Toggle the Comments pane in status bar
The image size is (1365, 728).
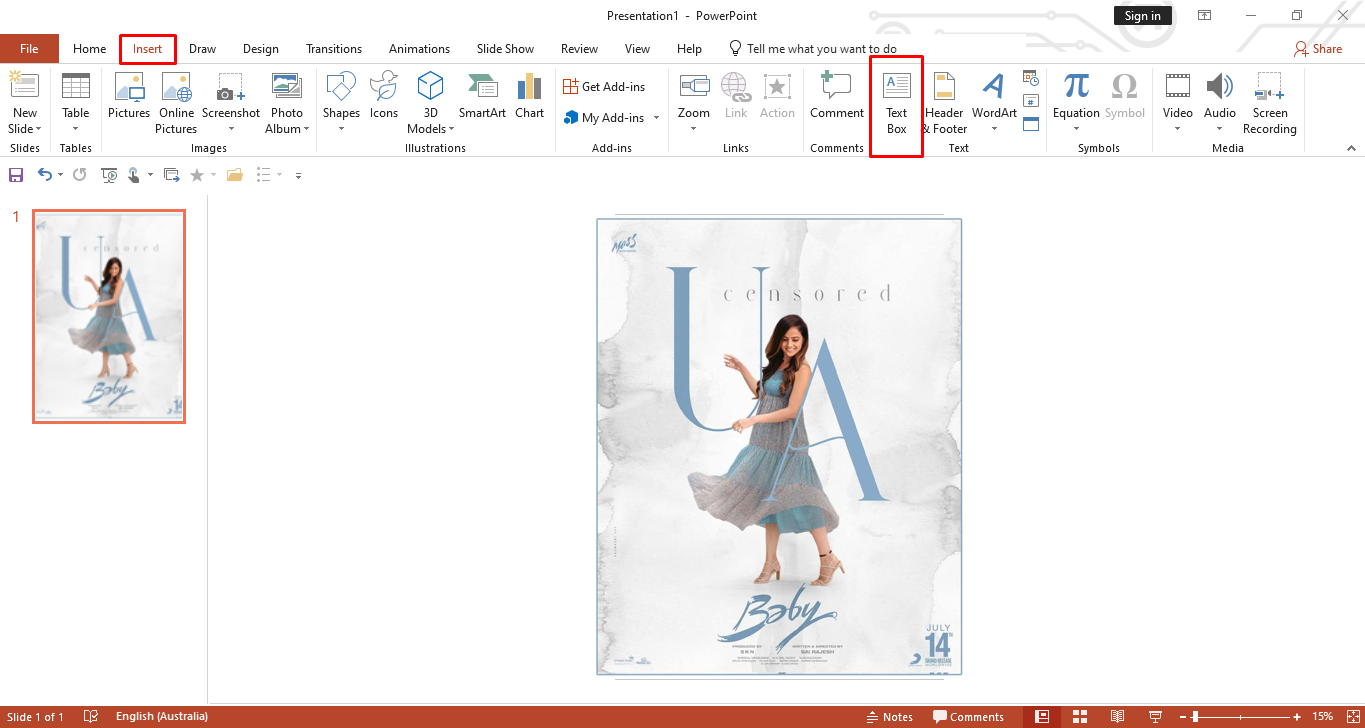tap(968, 717)
